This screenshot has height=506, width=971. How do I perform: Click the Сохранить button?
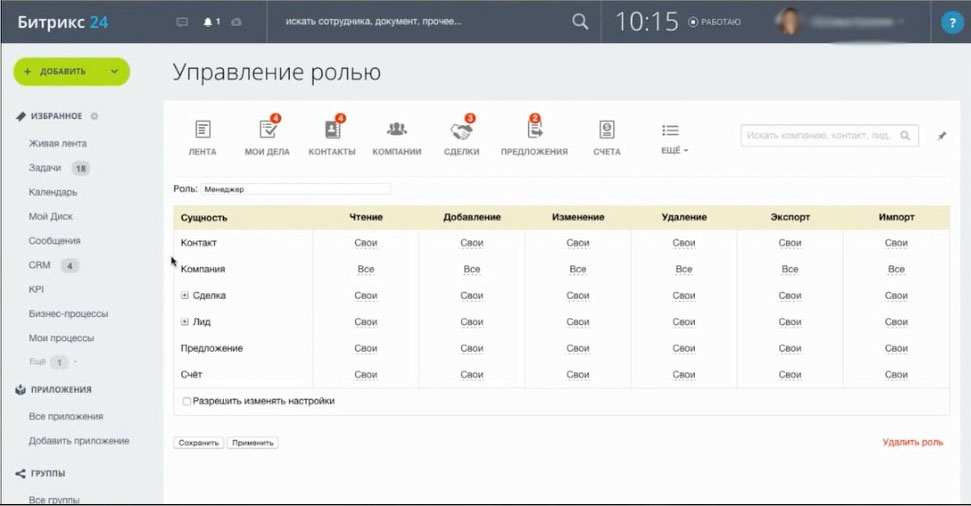click(199, 442)
